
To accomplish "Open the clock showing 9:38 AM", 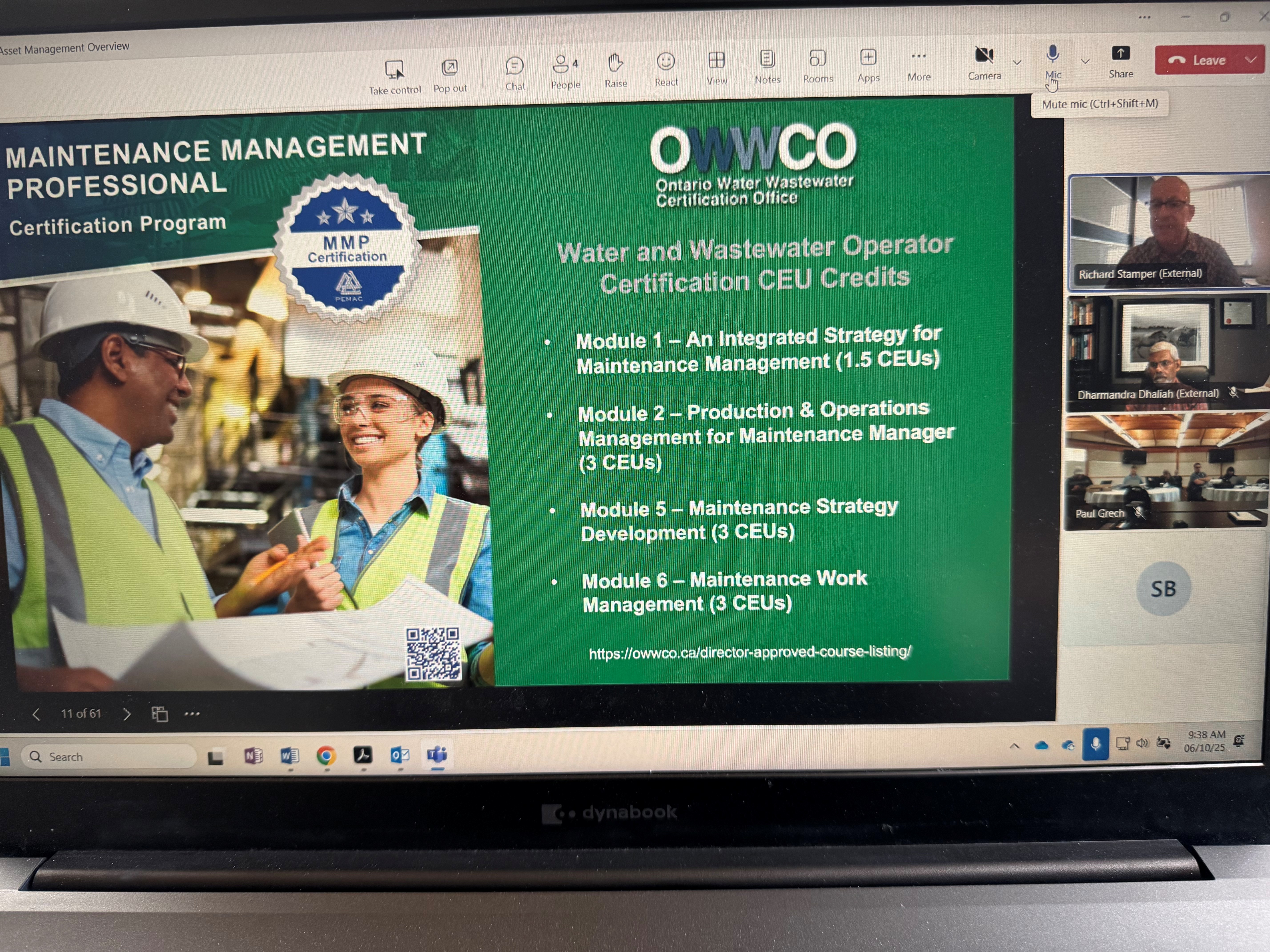I will (1205, 741).
